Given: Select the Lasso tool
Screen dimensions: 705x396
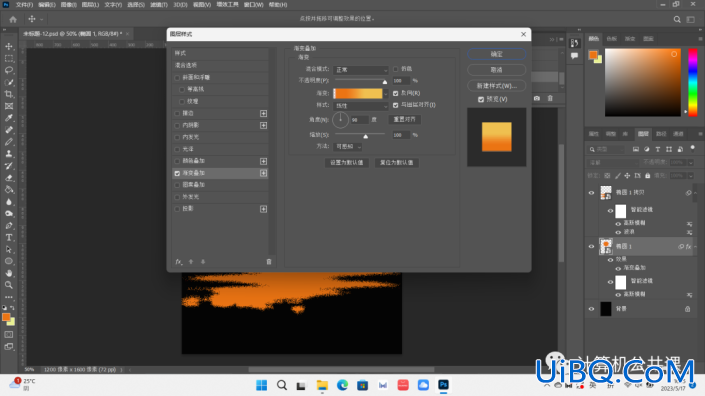Looking at the screenshot, I should 9,70.
